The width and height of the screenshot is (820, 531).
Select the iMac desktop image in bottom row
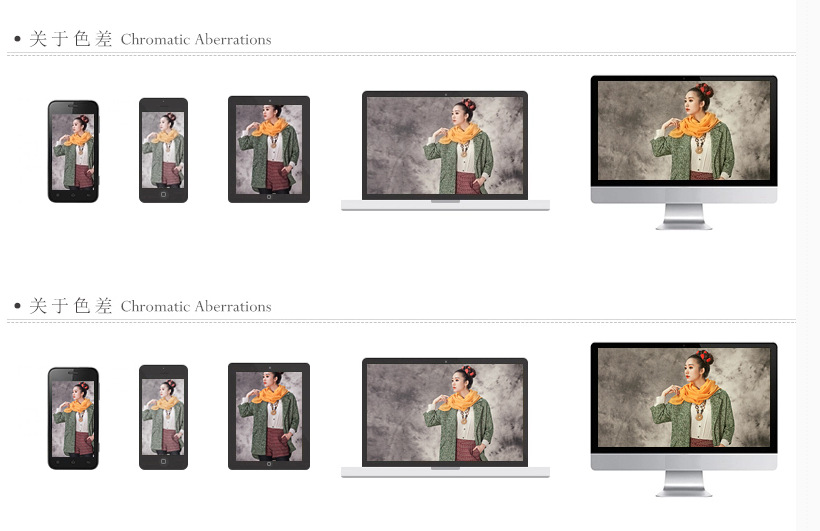(x=684, y=419)
